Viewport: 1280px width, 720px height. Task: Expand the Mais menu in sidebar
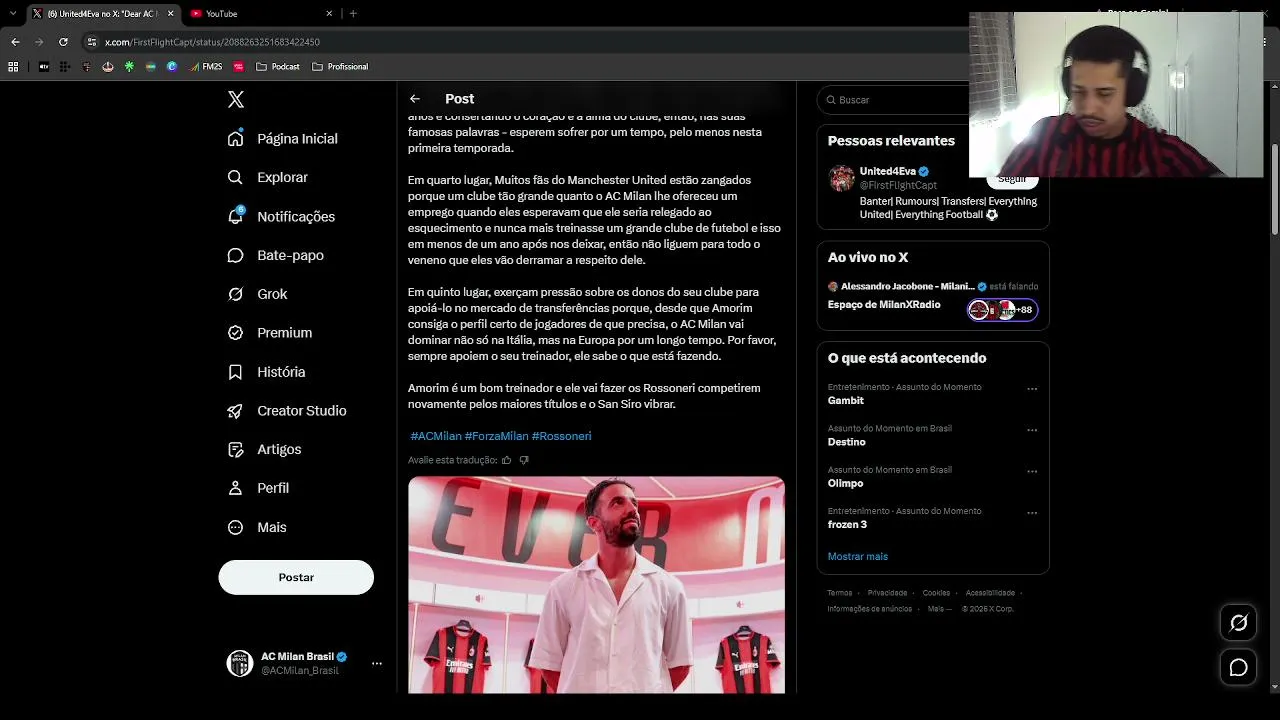(257, 527)
